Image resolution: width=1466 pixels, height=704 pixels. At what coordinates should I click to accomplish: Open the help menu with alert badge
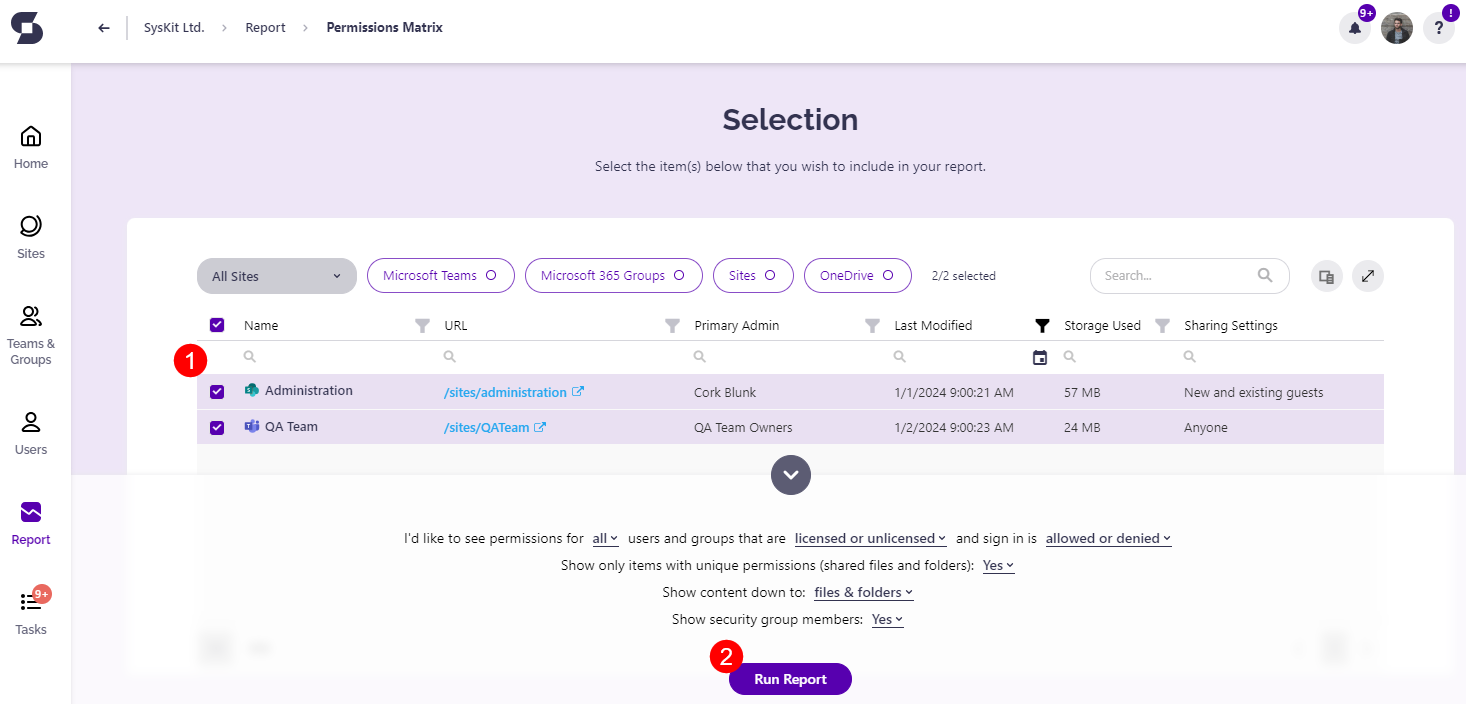(1439, 27)
